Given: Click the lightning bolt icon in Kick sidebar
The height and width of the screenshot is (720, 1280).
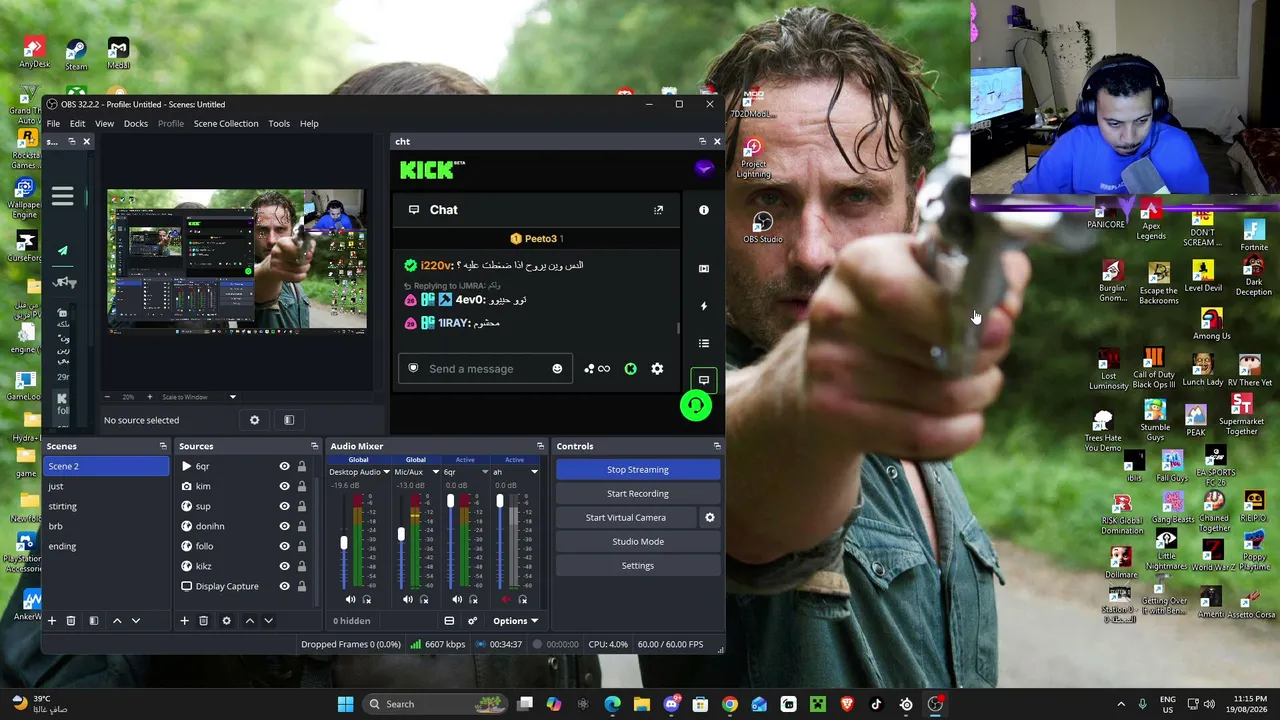Looking at the screenshot, I should click(704, 306).
